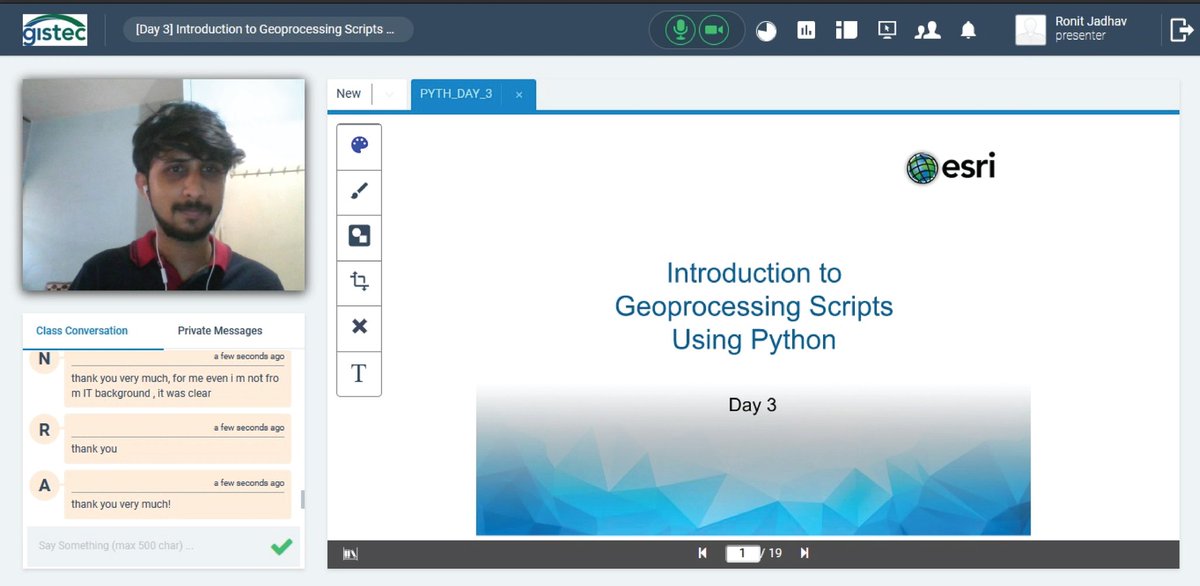Click the New whiteboard tab

pyautogui.click(x=349, y=94)
